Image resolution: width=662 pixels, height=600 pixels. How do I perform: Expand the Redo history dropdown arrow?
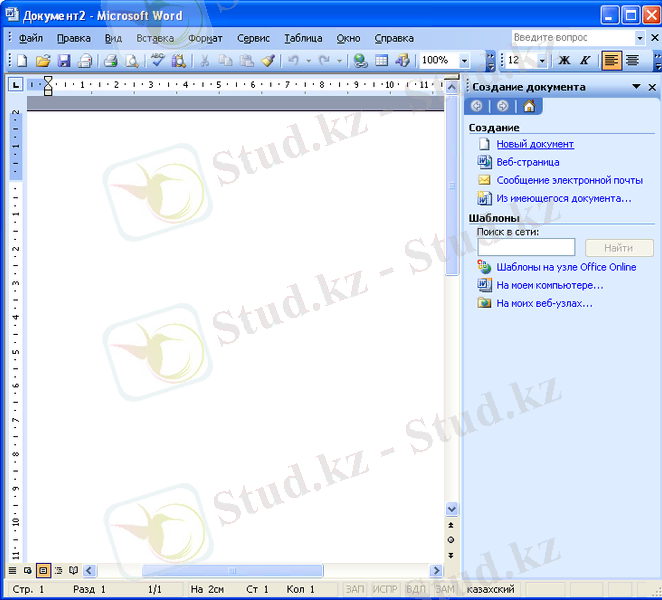[339, 61]
